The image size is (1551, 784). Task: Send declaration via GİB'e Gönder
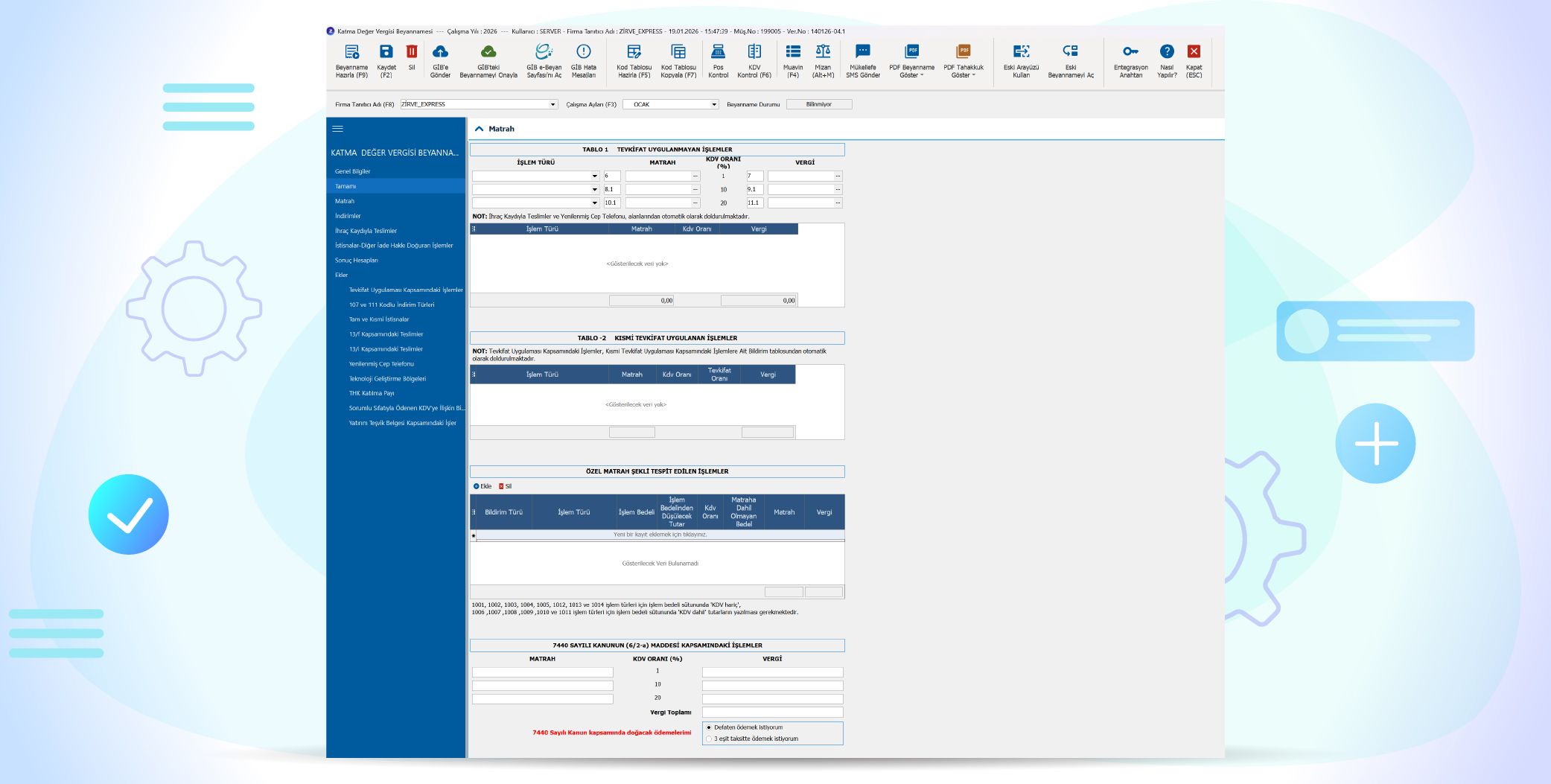tap(440, 51)
